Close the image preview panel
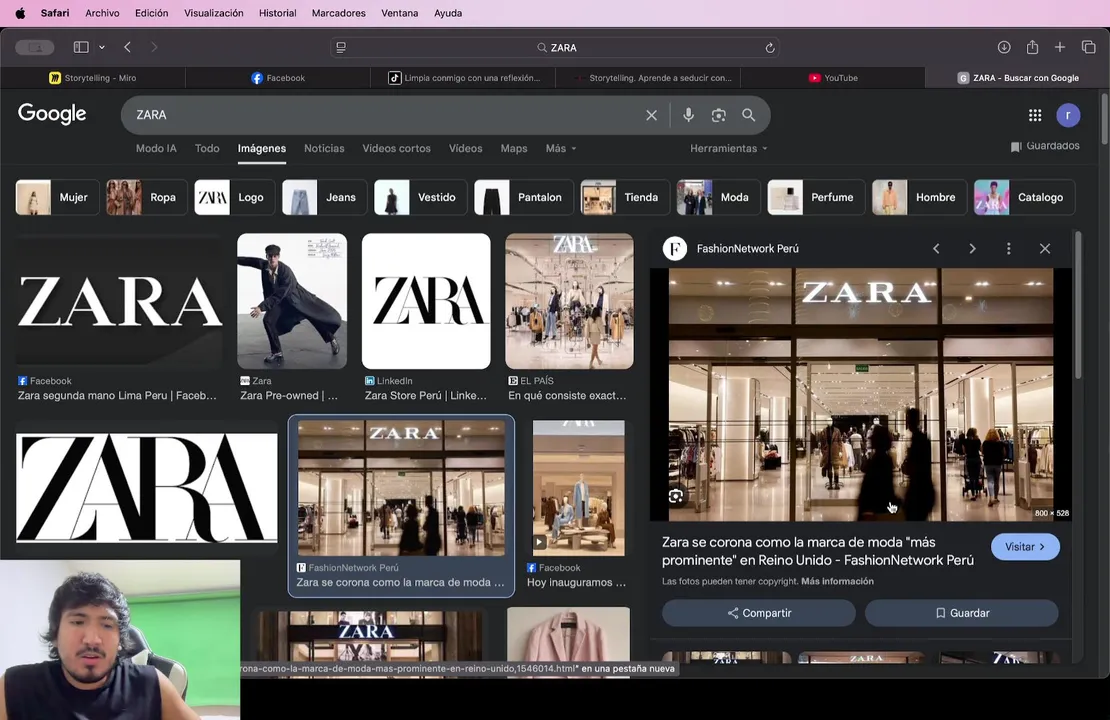1110x720 pixels. coord(1044,248)
